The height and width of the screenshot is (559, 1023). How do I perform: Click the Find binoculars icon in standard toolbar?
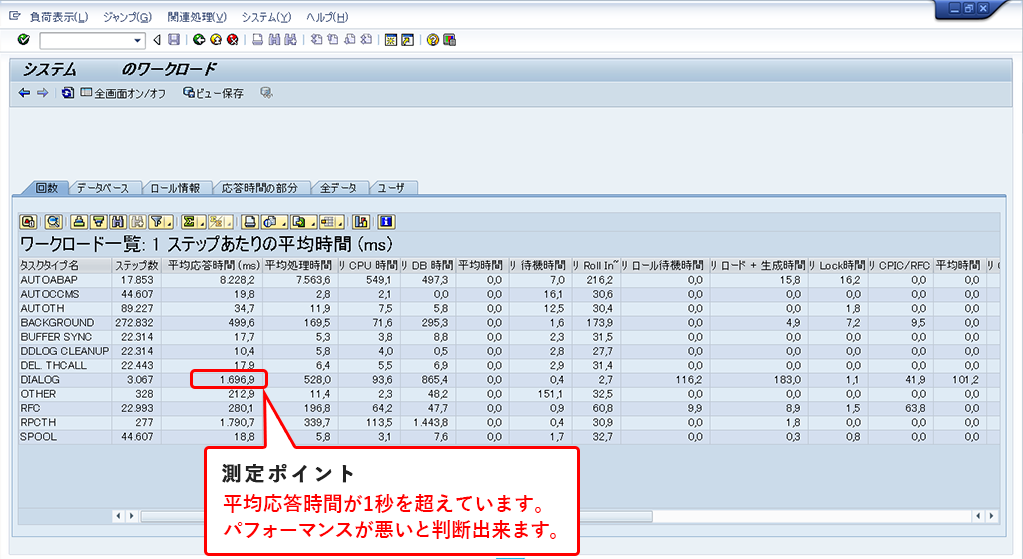(x=274, y=40)
